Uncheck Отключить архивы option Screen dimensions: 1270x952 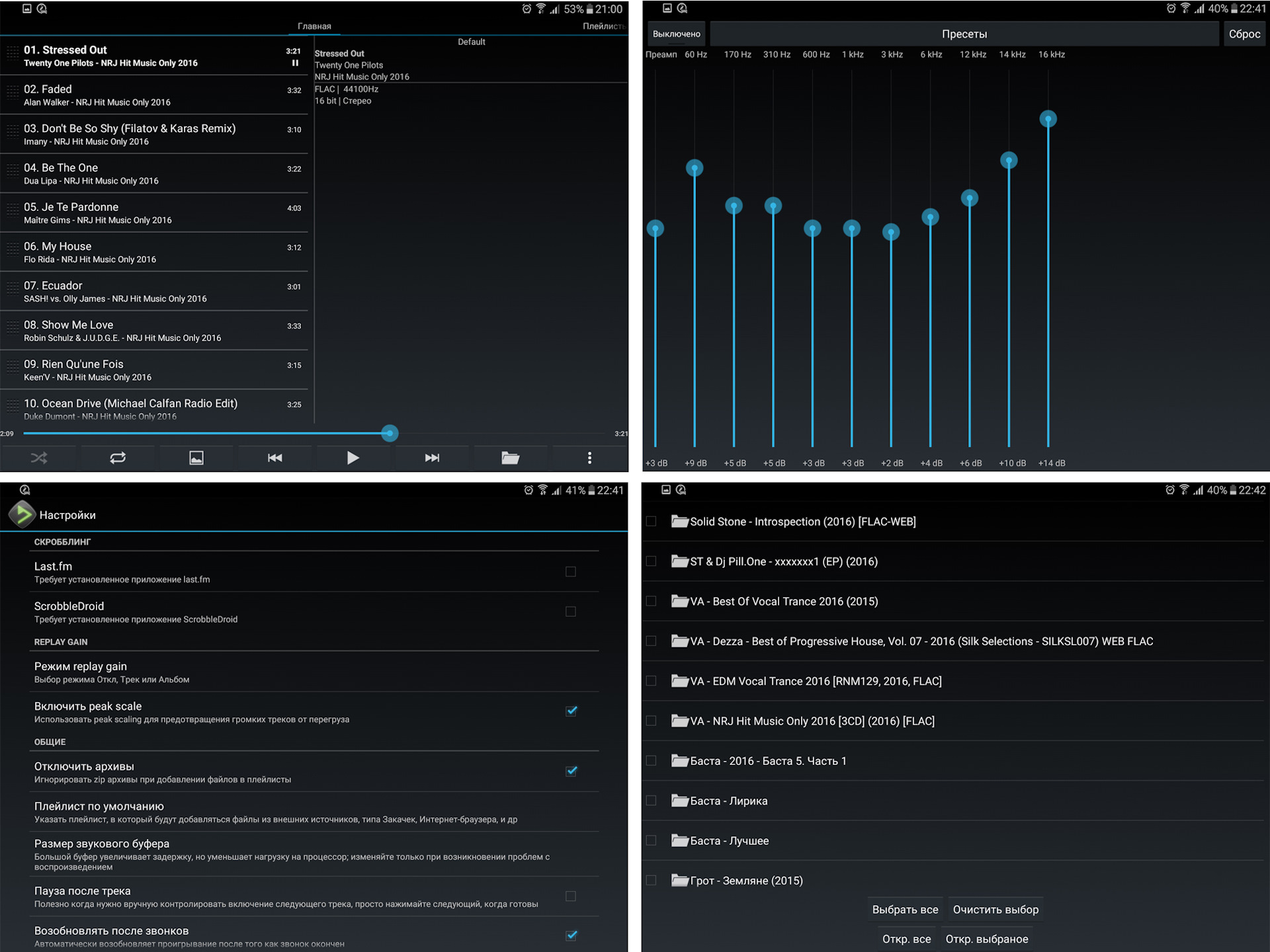click(571, 772)
